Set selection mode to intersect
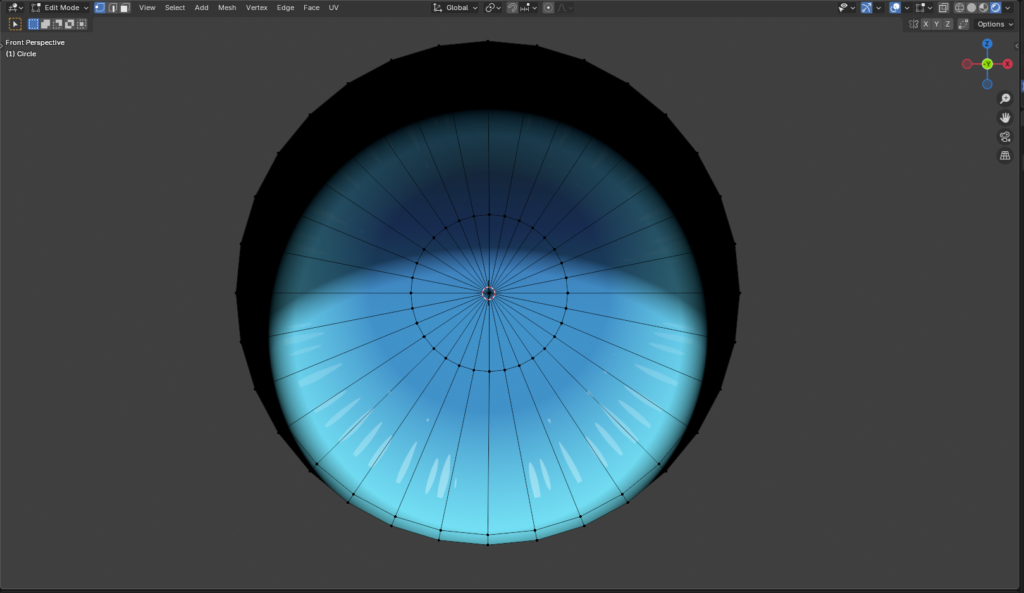 pyautogui.click(x=82, y=24)
